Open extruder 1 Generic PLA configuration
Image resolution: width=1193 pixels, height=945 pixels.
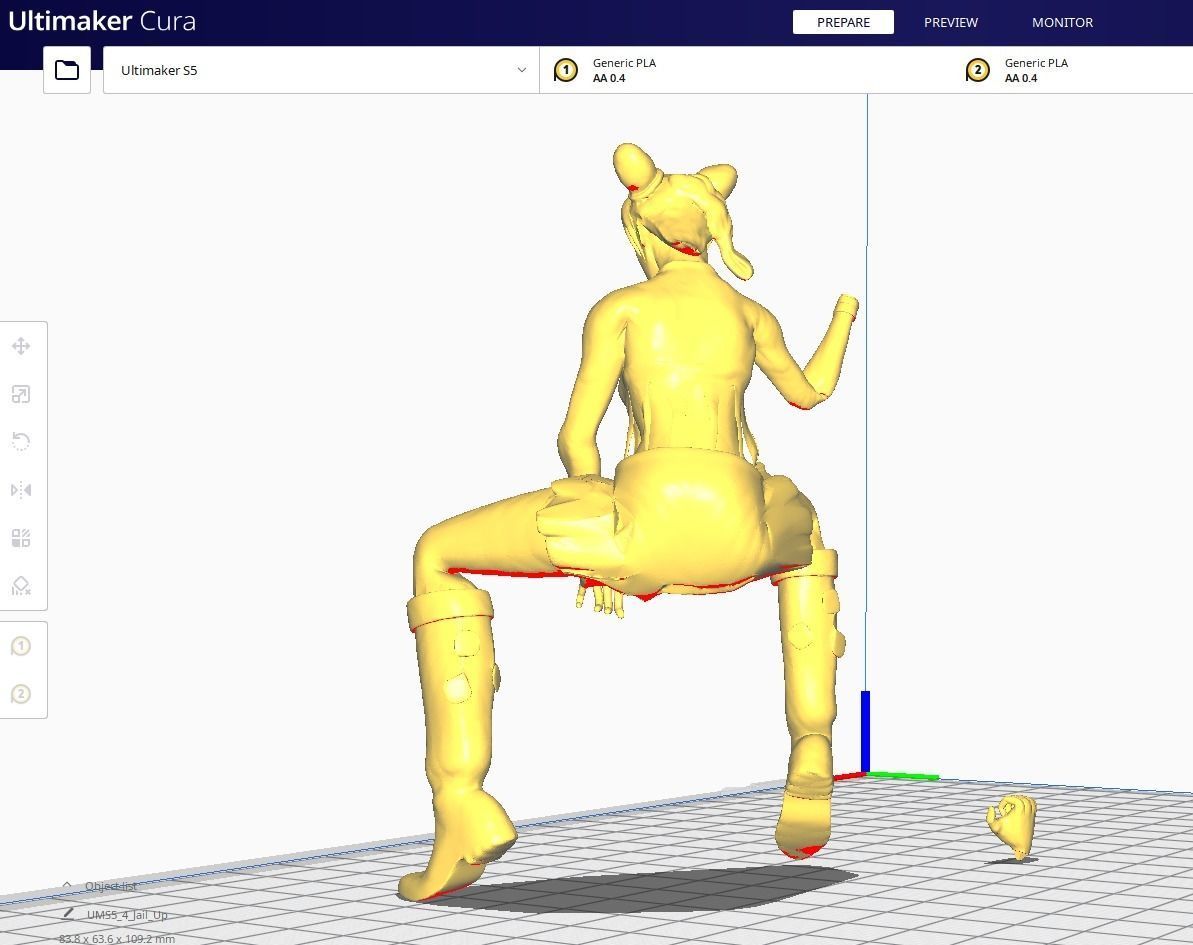746,70
